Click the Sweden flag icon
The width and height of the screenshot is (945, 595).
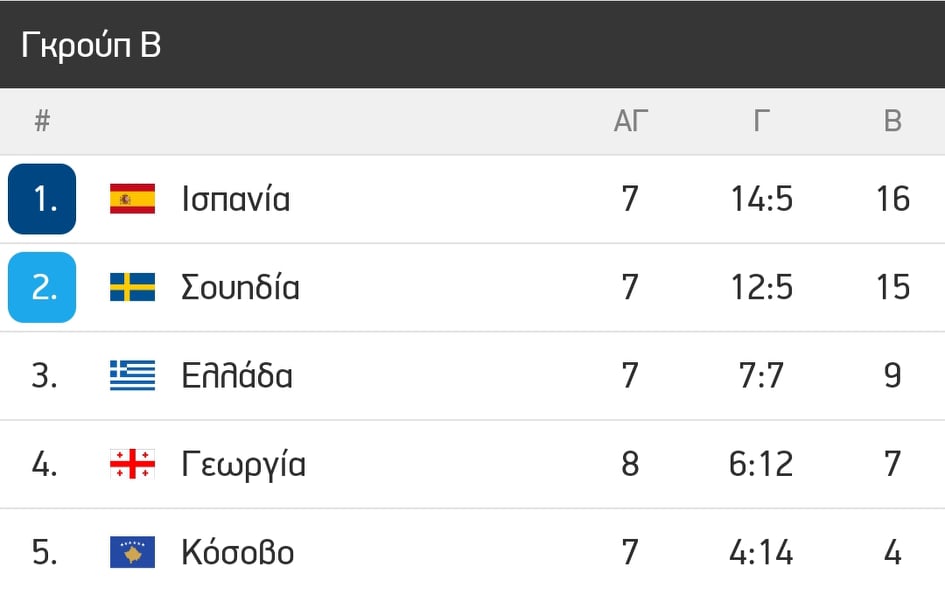pyautogui.click(x=133, y=287)
